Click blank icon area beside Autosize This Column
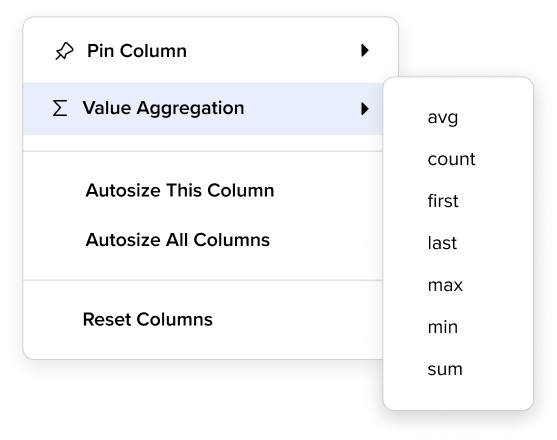The height and width of the screenshot is (440, 557). click(60, 190)
